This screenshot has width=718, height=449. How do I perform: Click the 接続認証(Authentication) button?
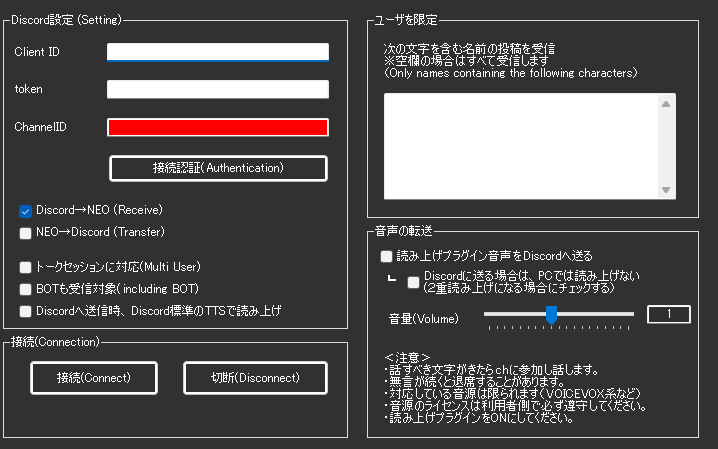(x=218, y=168)
